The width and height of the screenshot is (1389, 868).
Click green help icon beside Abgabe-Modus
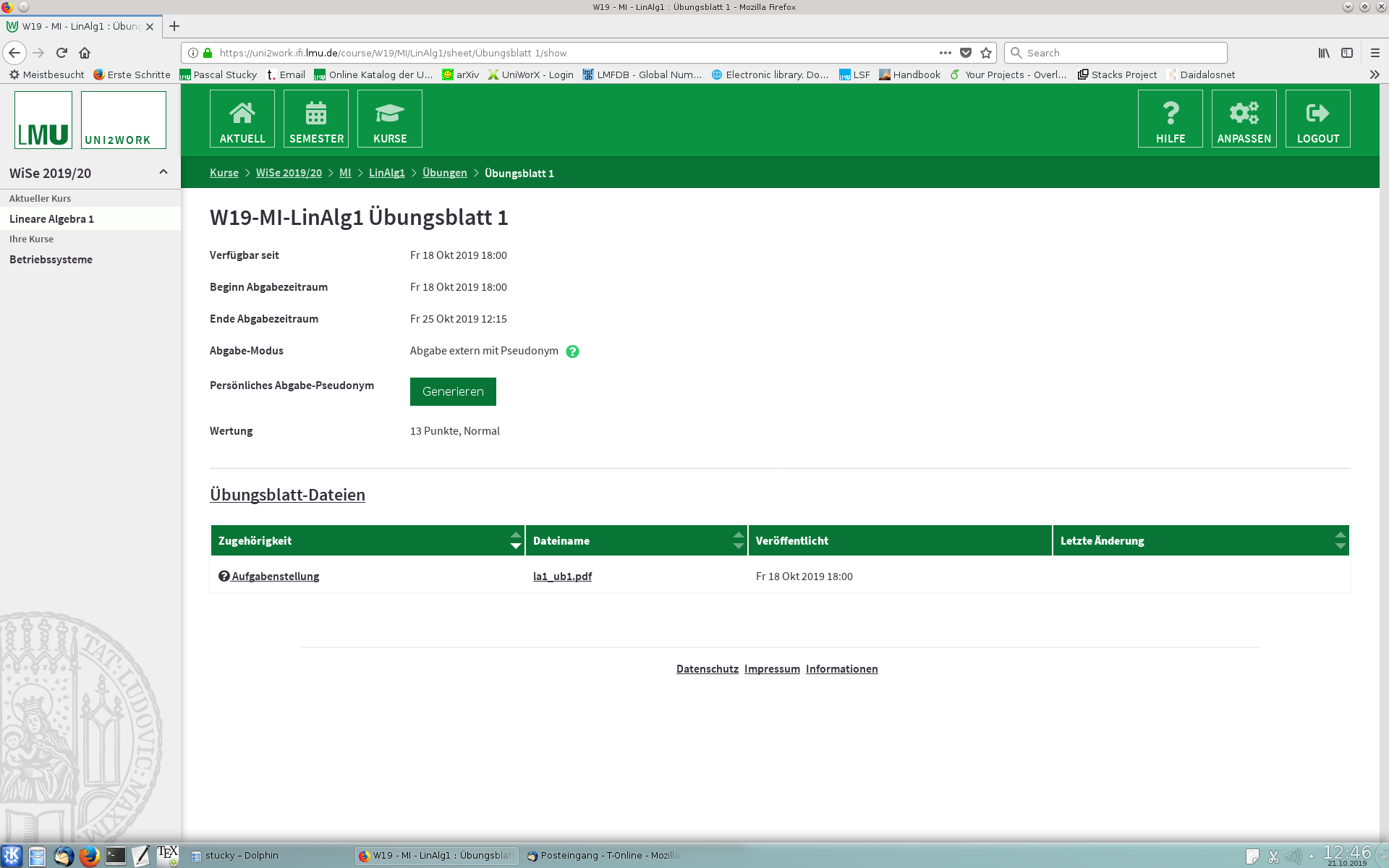(x=572, y=352)
